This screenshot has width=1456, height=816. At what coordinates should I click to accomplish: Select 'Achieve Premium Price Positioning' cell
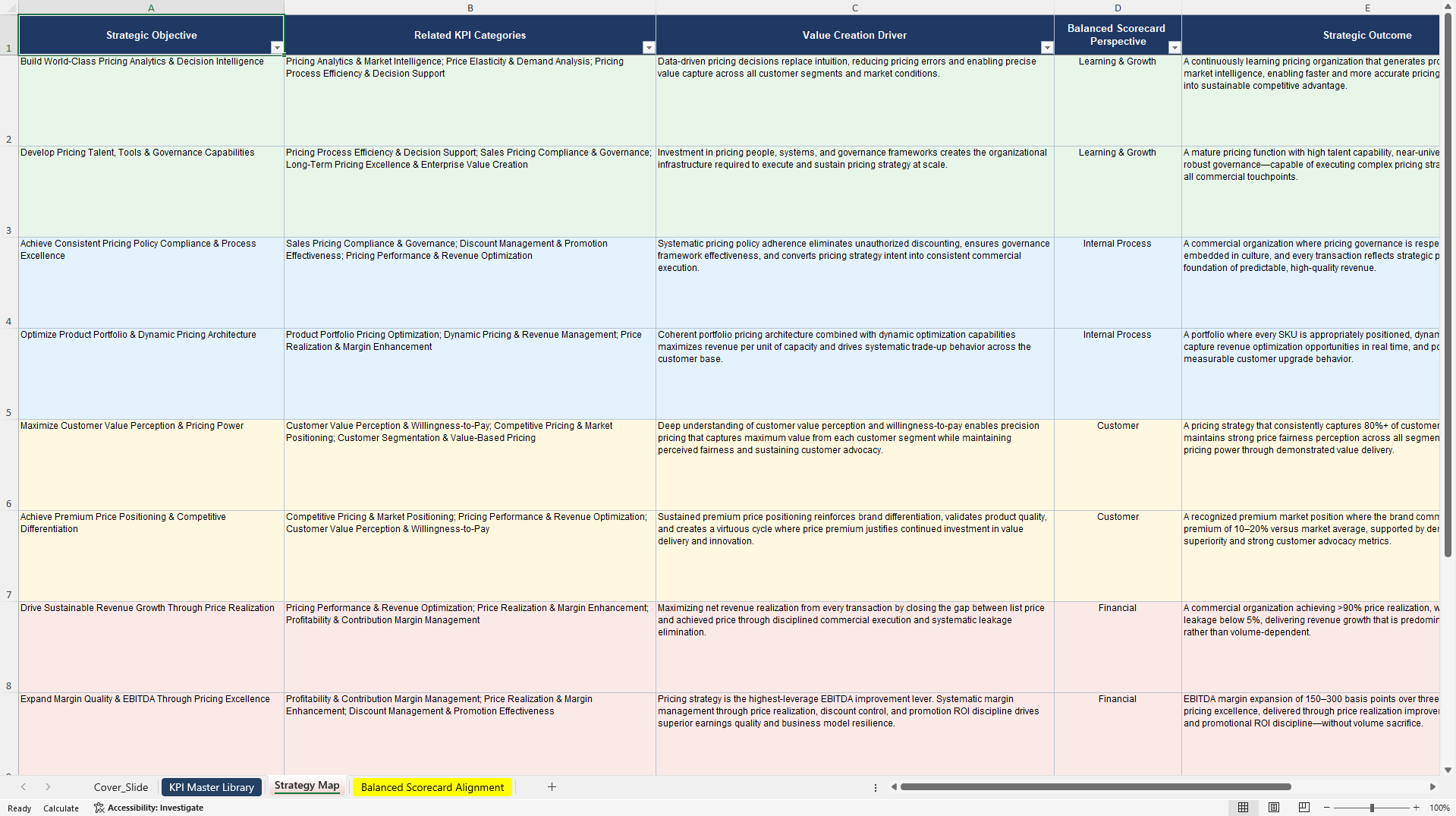pos(151,556)
